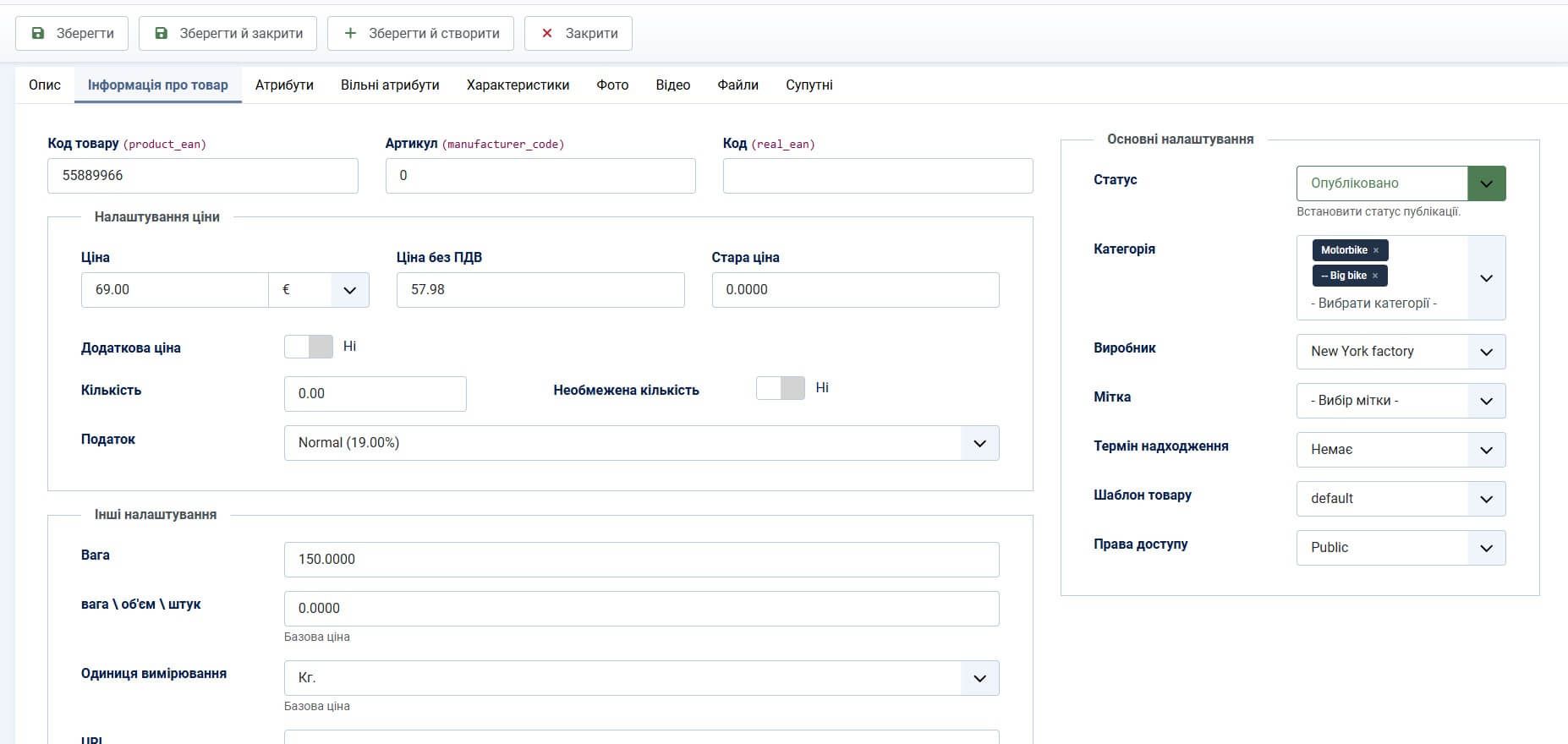
Task: Enable the Необмежена кількість switch
Action: [x=780, y=388]
